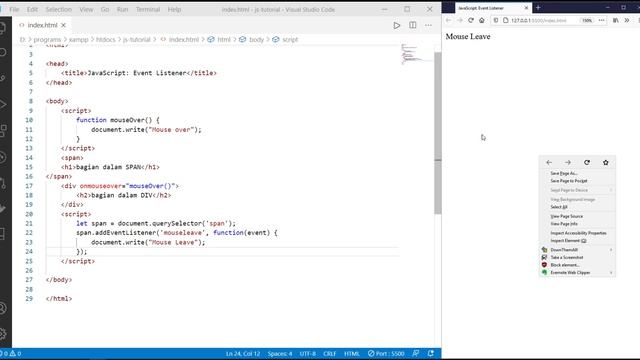The height and width of the screenshot is (360, 640).
Task: Open the Go menu
Action: click(105, 9)
